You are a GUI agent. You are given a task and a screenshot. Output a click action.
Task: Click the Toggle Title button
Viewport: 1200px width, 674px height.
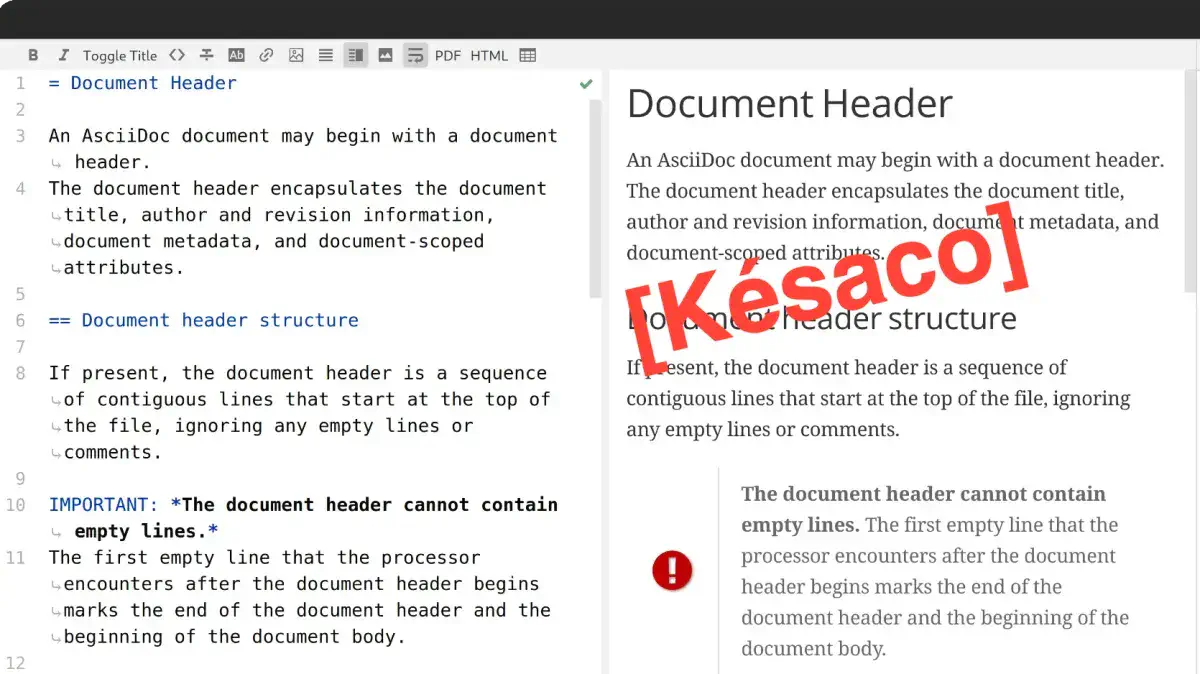tap(119, 55)
